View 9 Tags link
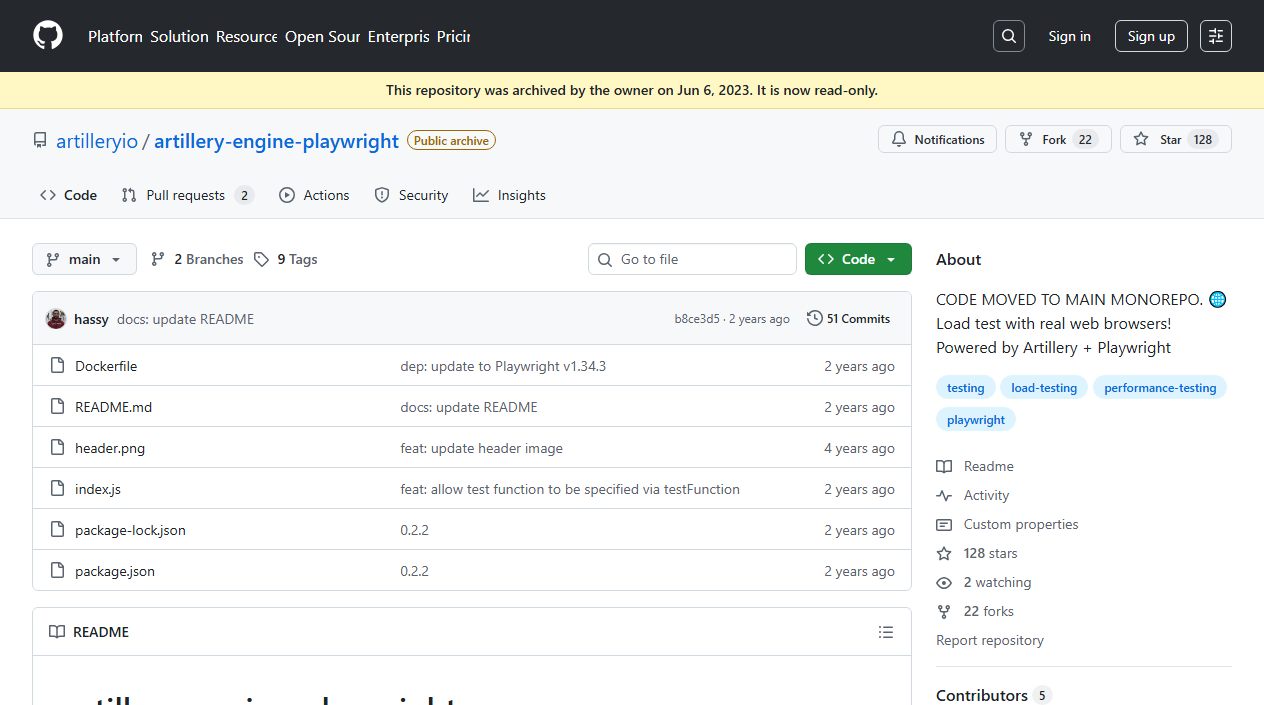This screenshot has height=705, width=1264. click(x=285, y=259)
